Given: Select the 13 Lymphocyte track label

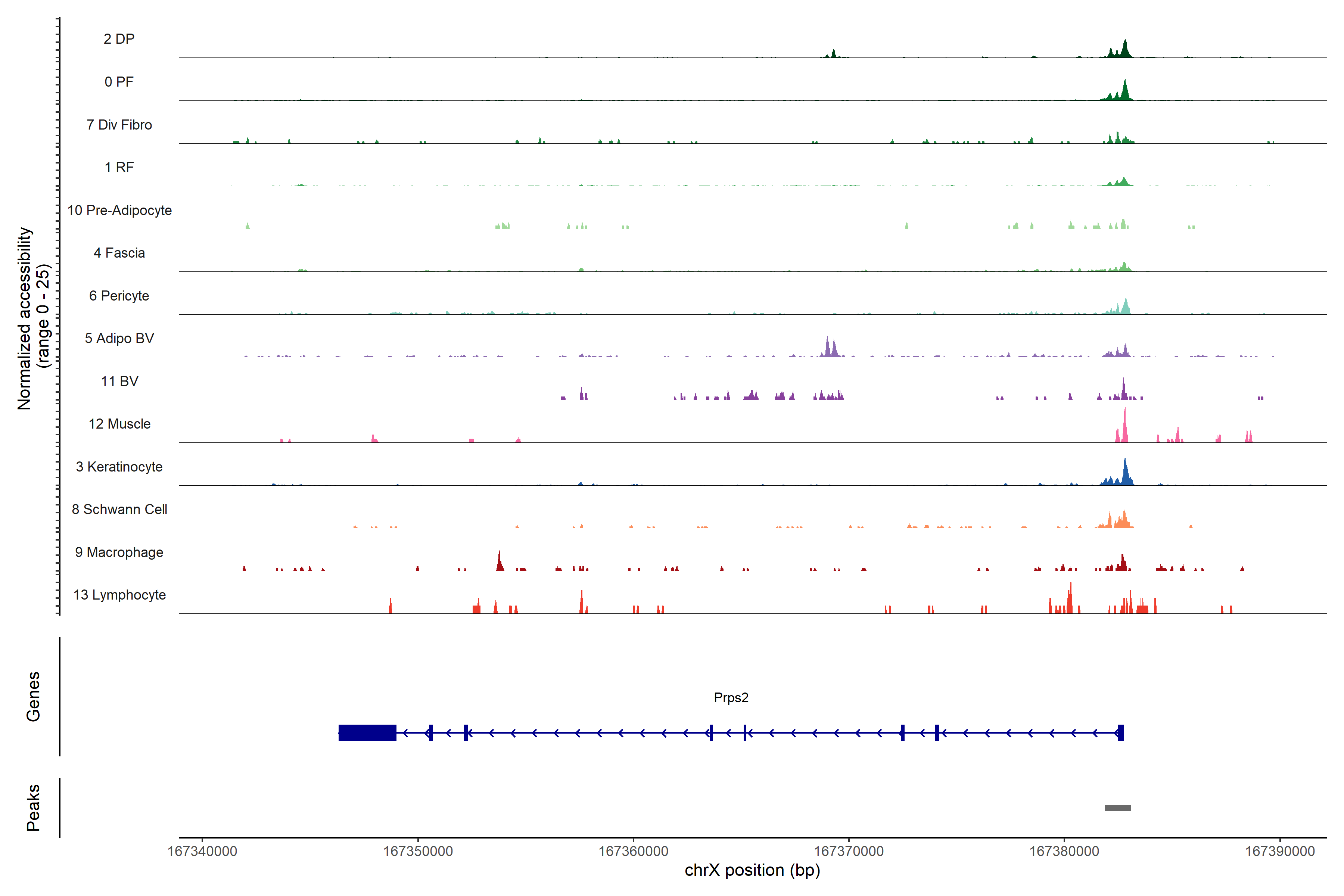Looking at the screenshot, I should pos(119,595).
